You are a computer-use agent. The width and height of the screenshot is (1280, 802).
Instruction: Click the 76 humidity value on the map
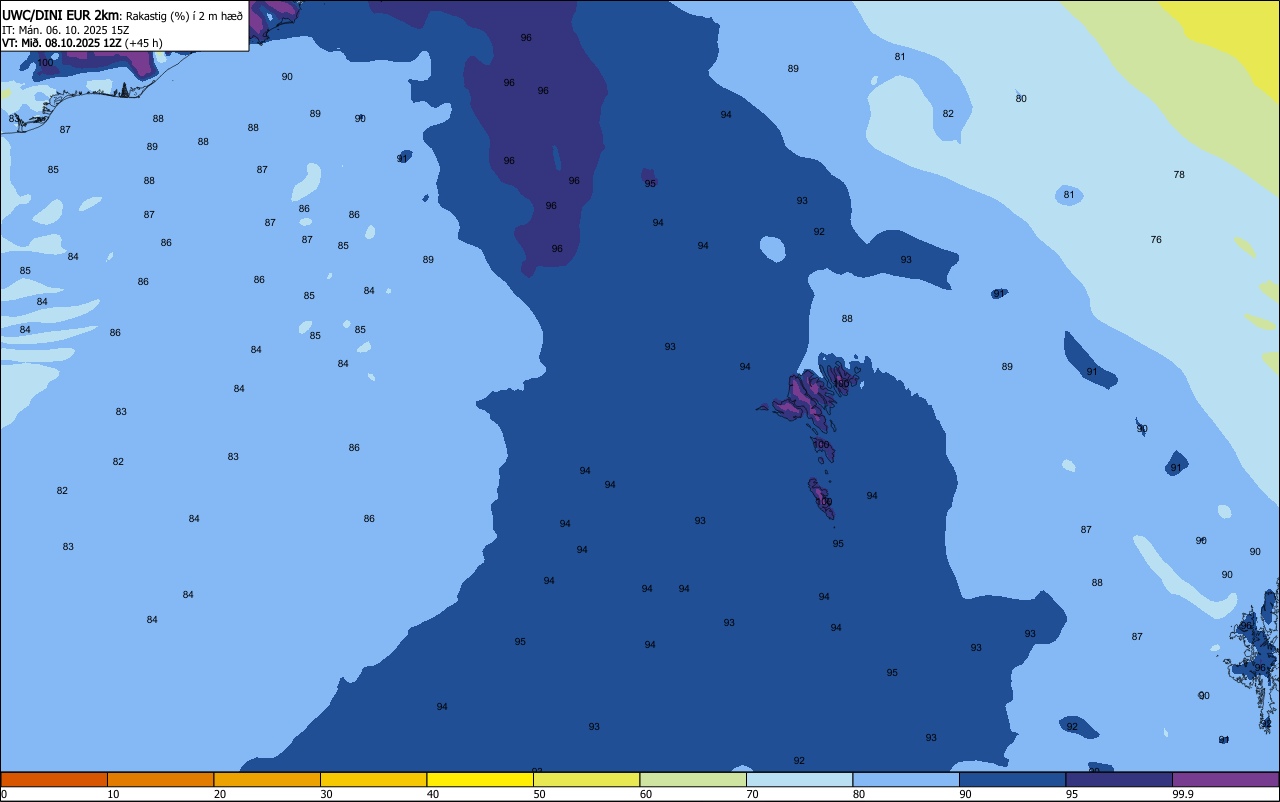pos(1156,240)
